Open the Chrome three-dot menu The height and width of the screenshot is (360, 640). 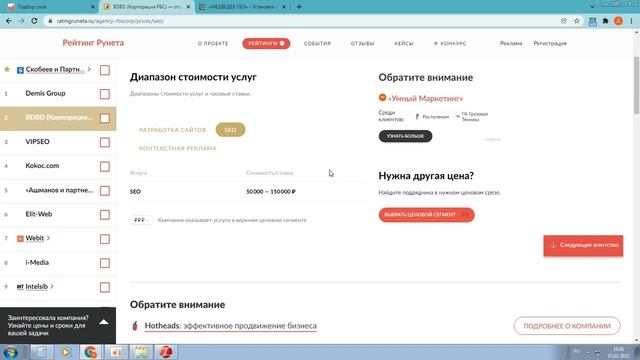click(x=631, y=21)
